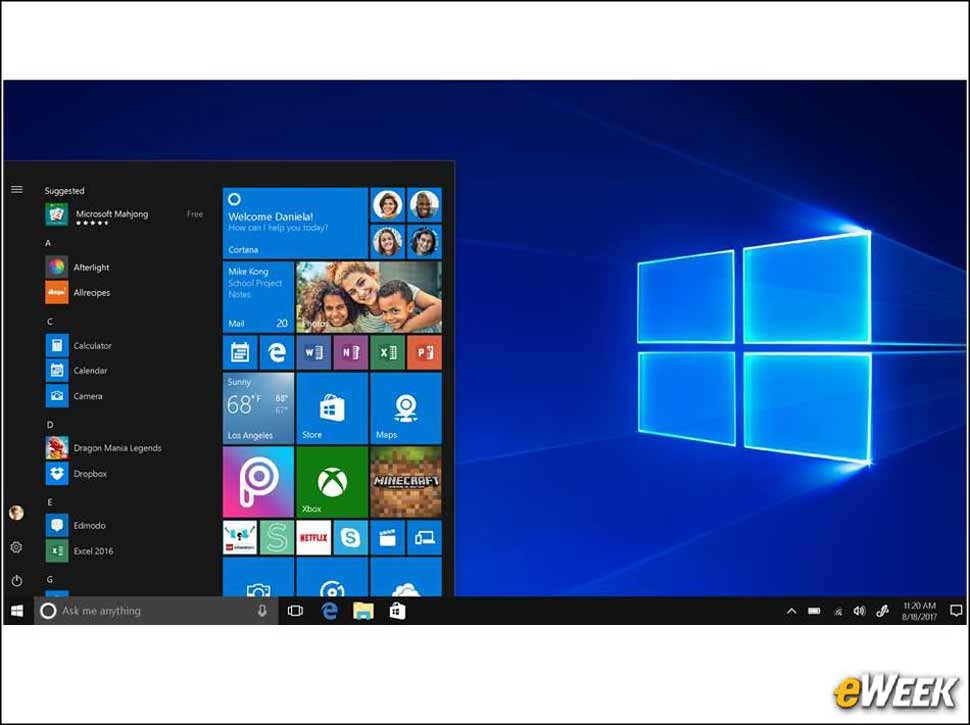Viewport: 970px width, 725px height.
Task: Check battery status in system tray
Action: coord(814,611)
